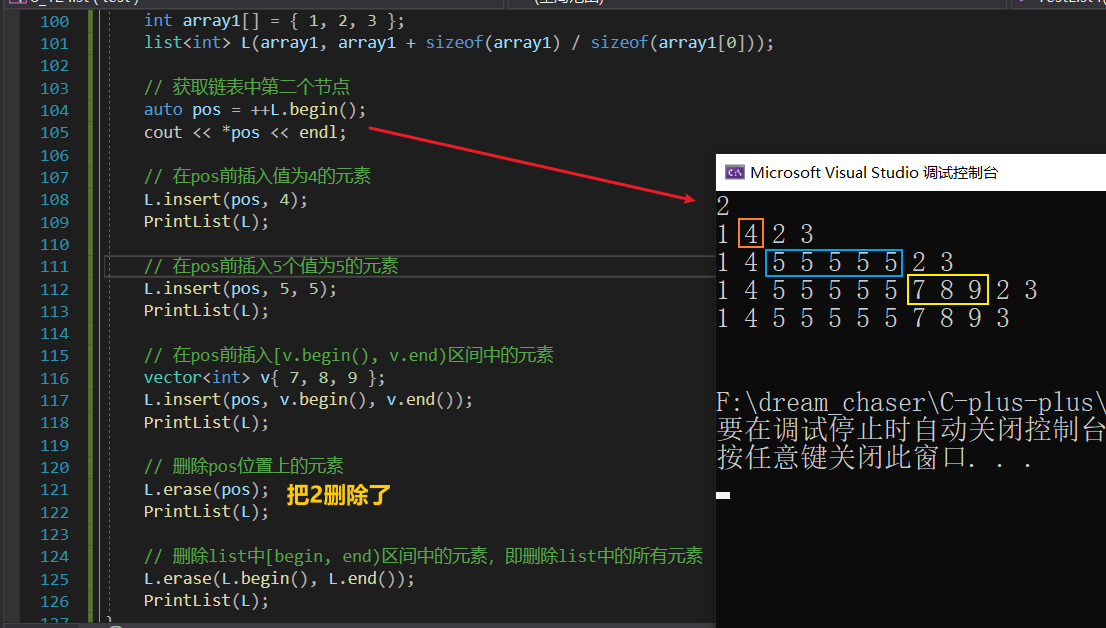This screenshot has width=1106, height=628.
Task: Click line number 112 in the gutter
Action: pos(54,289)
